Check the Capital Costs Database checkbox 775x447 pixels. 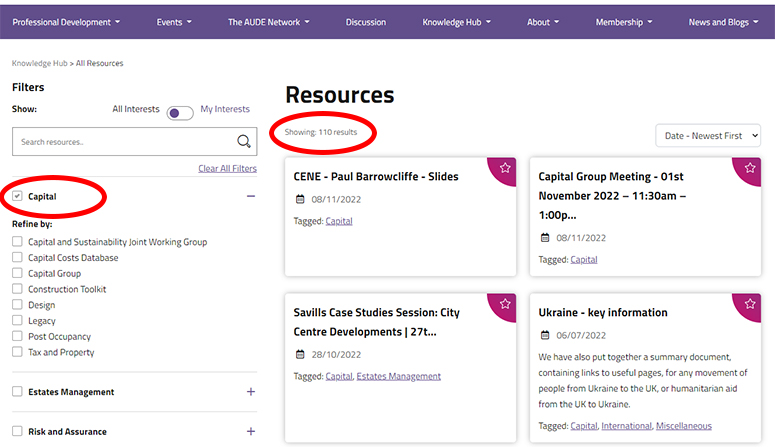pyautogui.click(x=17, y=258)
